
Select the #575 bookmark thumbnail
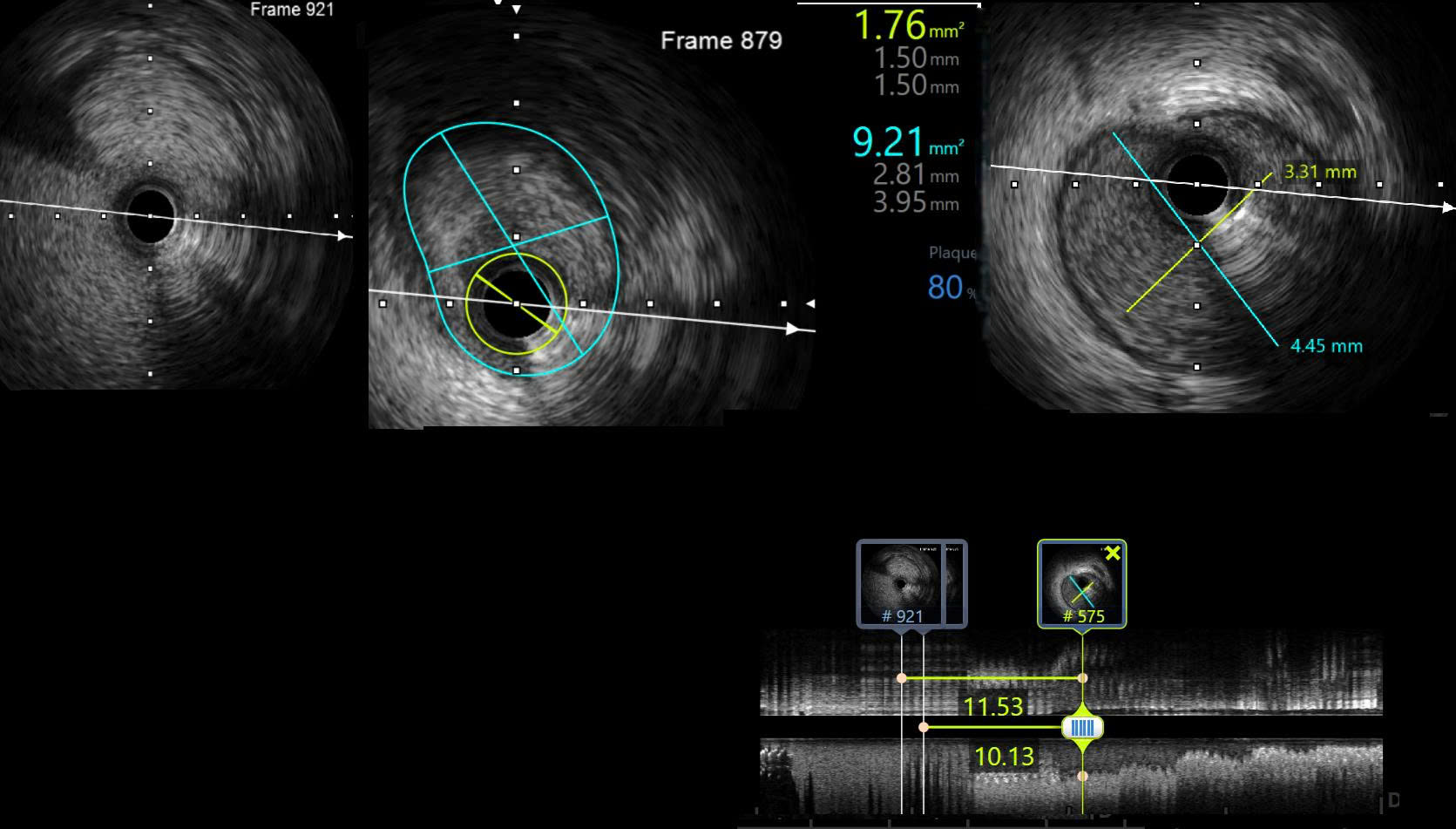(1081, 583)
